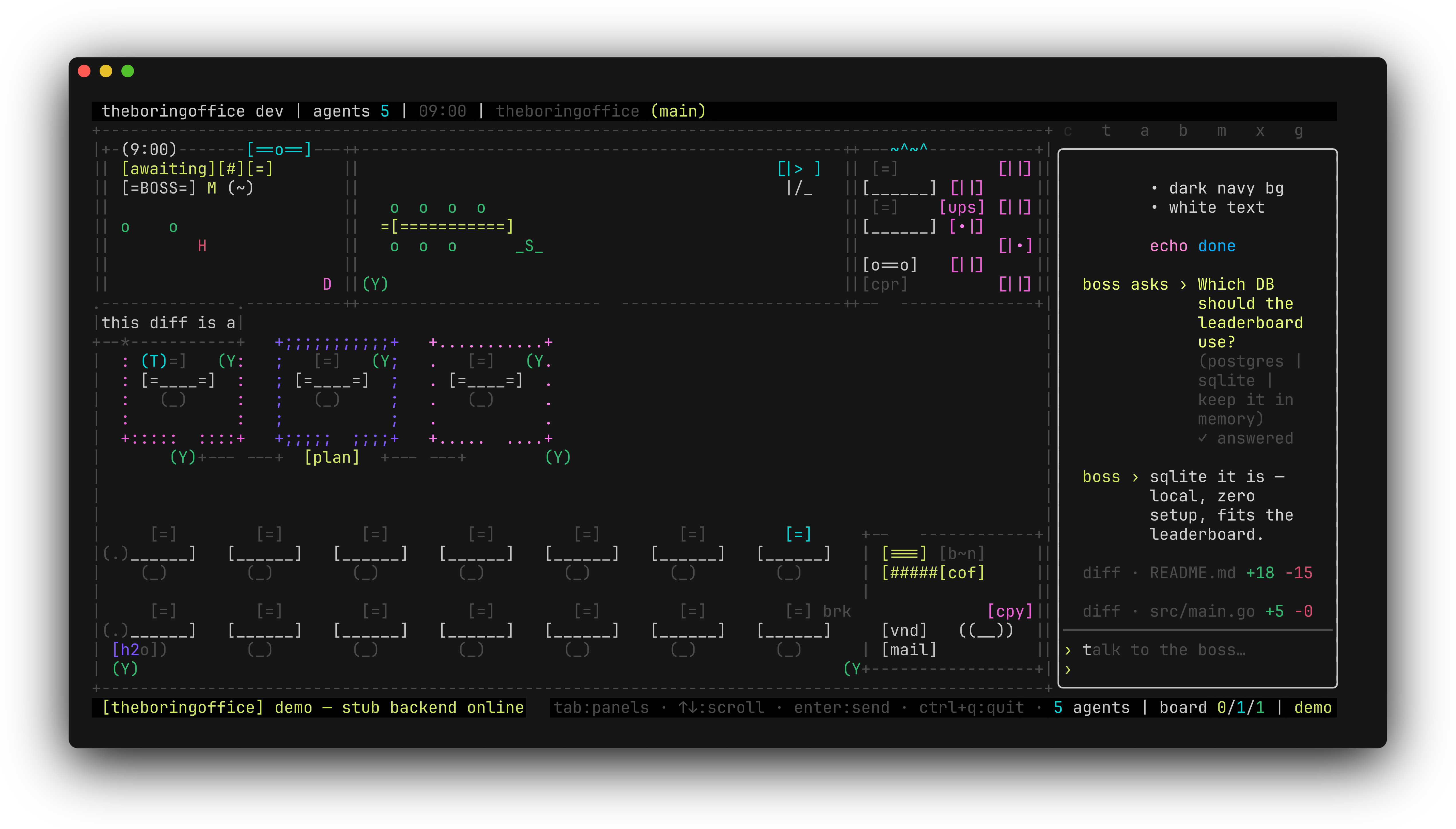Click the 'echo done' command line

1192,246
